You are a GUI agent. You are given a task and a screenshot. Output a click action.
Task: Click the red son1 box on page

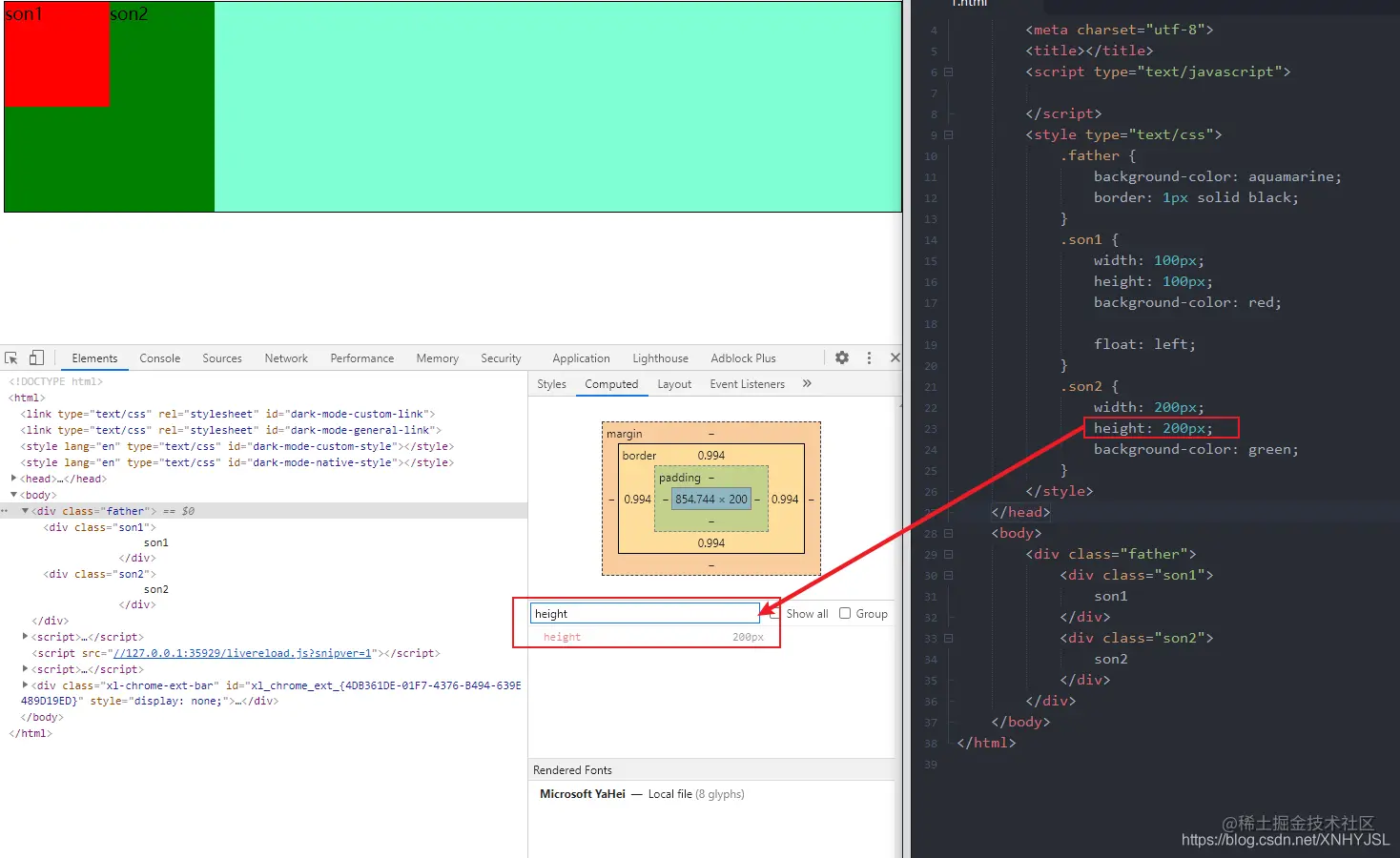coord(57,54)
